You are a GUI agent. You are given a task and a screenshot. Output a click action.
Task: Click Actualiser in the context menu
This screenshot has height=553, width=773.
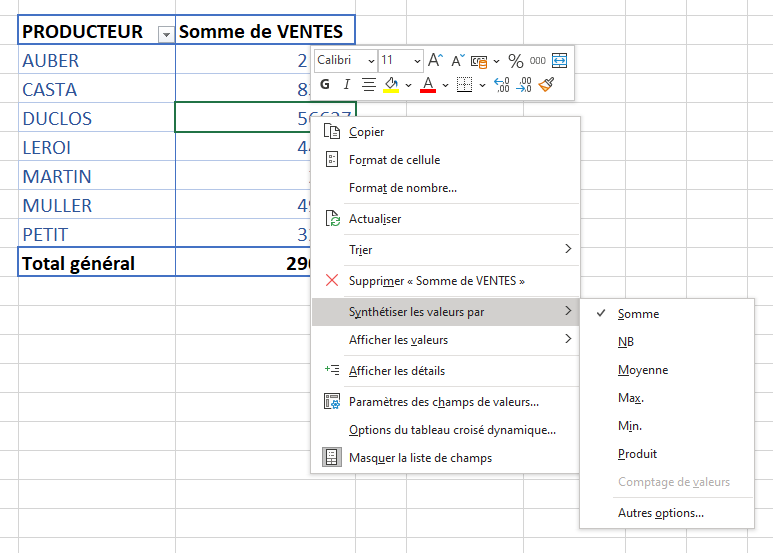click(x=375, y=219)
